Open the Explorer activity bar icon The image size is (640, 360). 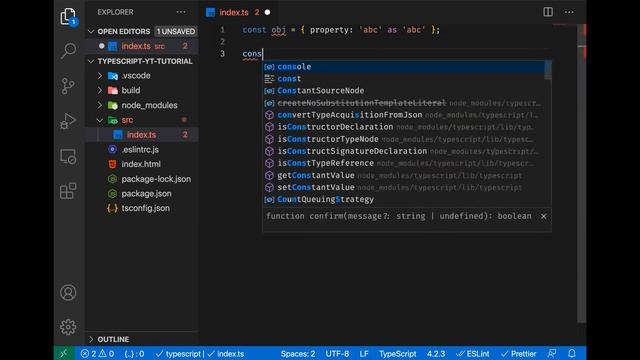coord(68,17)
